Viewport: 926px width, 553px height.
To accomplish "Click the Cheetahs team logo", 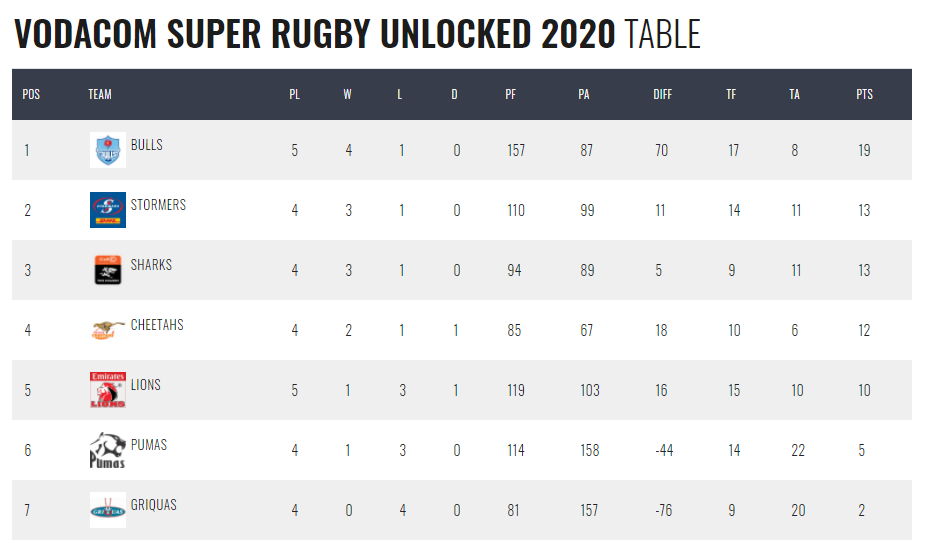I will [x=107, y=329].
